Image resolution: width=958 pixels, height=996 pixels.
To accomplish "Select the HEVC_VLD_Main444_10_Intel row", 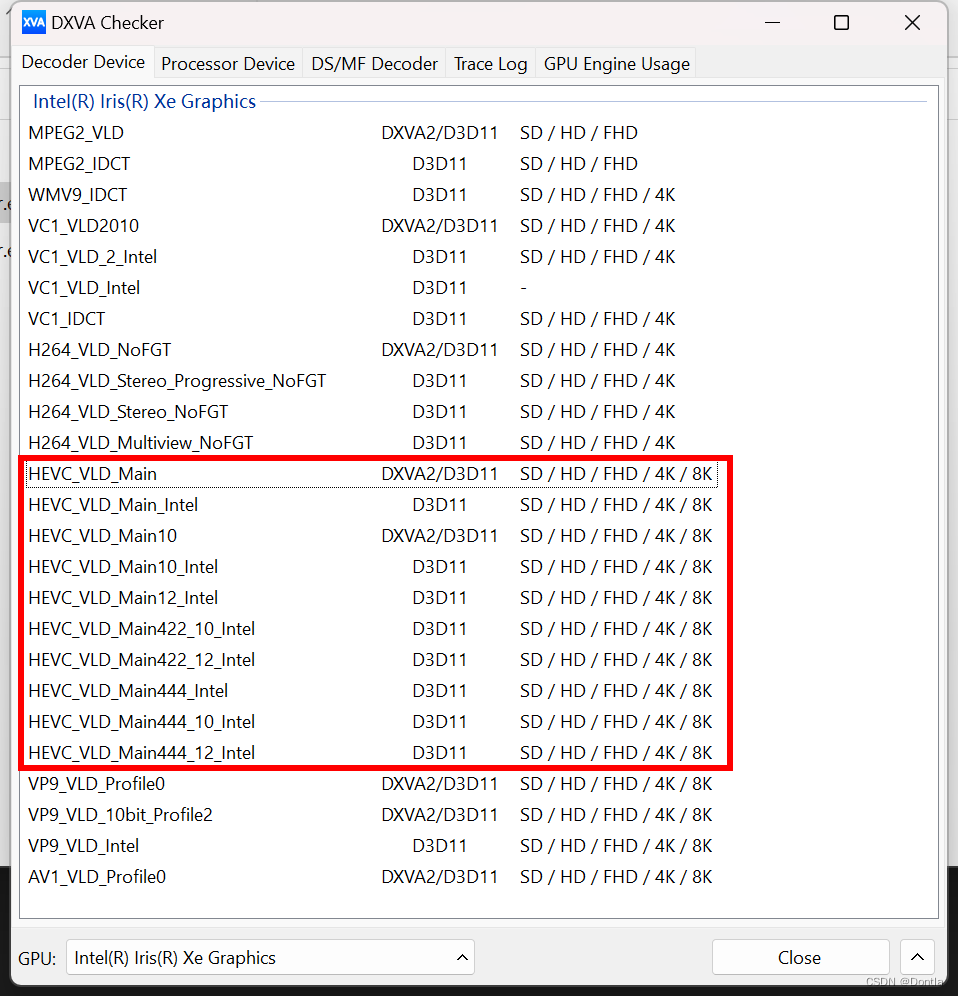I will pos(372,722).
